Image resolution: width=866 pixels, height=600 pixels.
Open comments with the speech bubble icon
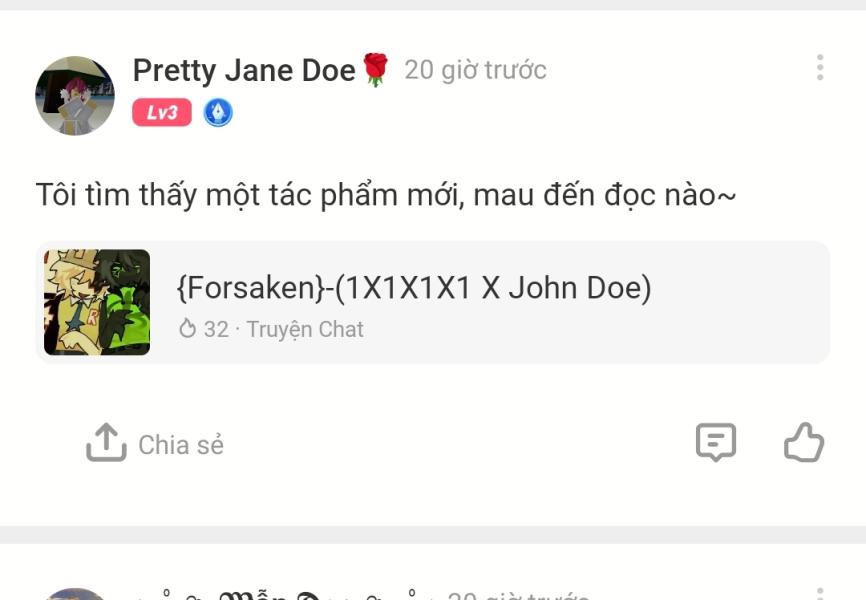716,442
